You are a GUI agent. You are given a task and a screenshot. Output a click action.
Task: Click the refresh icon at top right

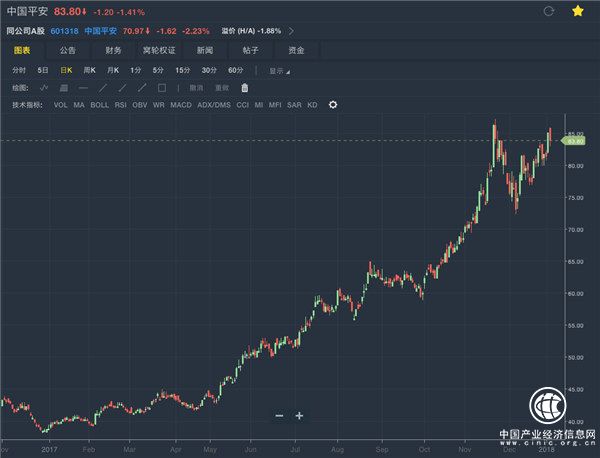point(547,12)
